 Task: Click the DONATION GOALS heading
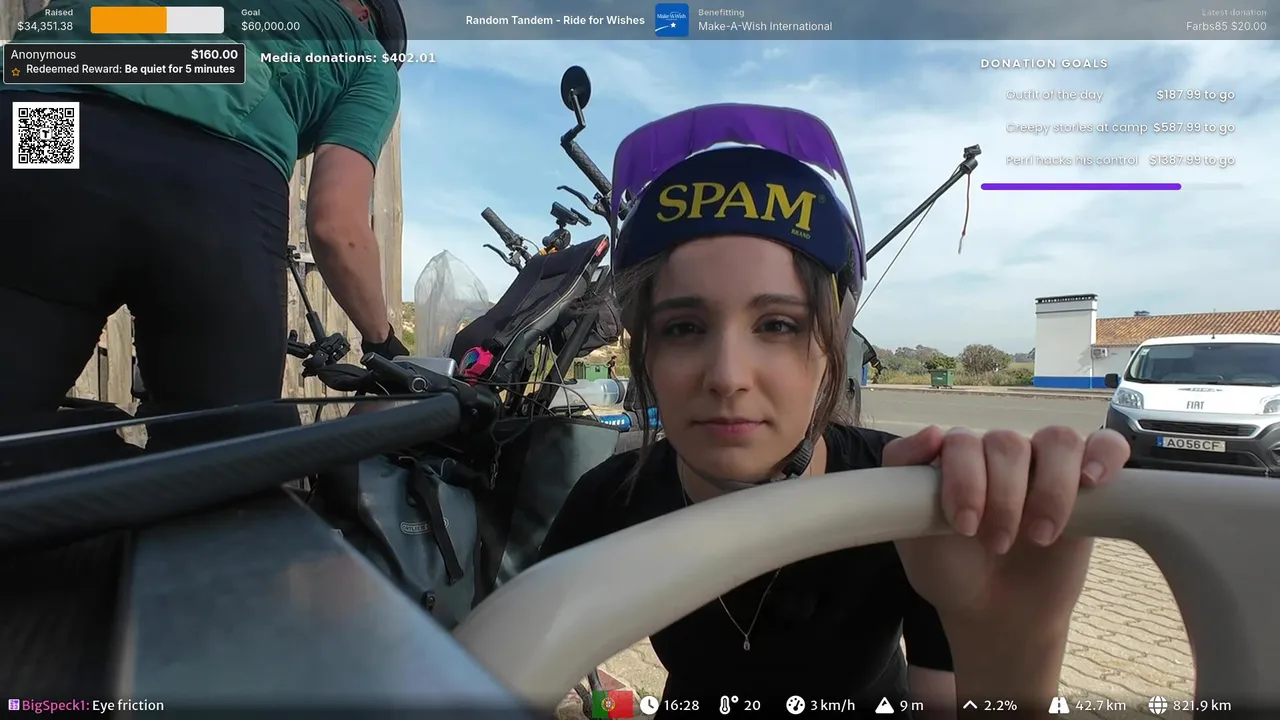pyautogui.click(x=1044, y=63)
